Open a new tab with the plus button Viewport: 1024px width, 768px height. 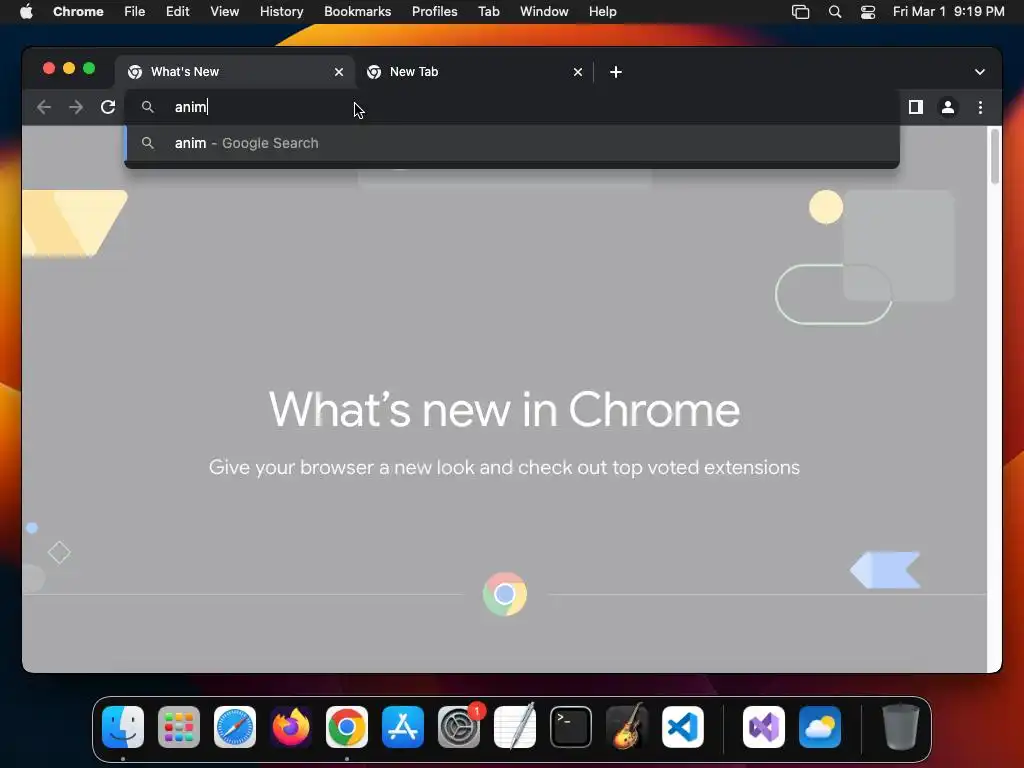click(616, 72)
